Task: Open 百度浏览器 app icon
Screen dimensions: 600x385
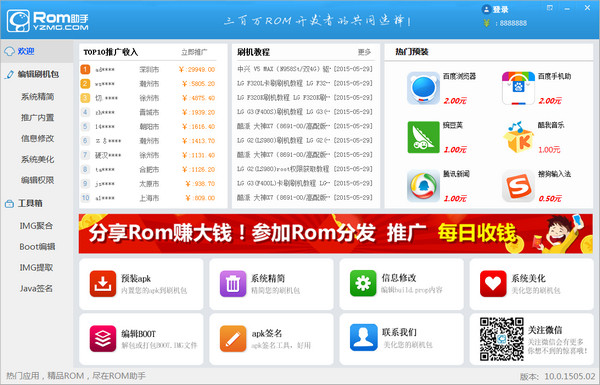Action: coord(423,88)
